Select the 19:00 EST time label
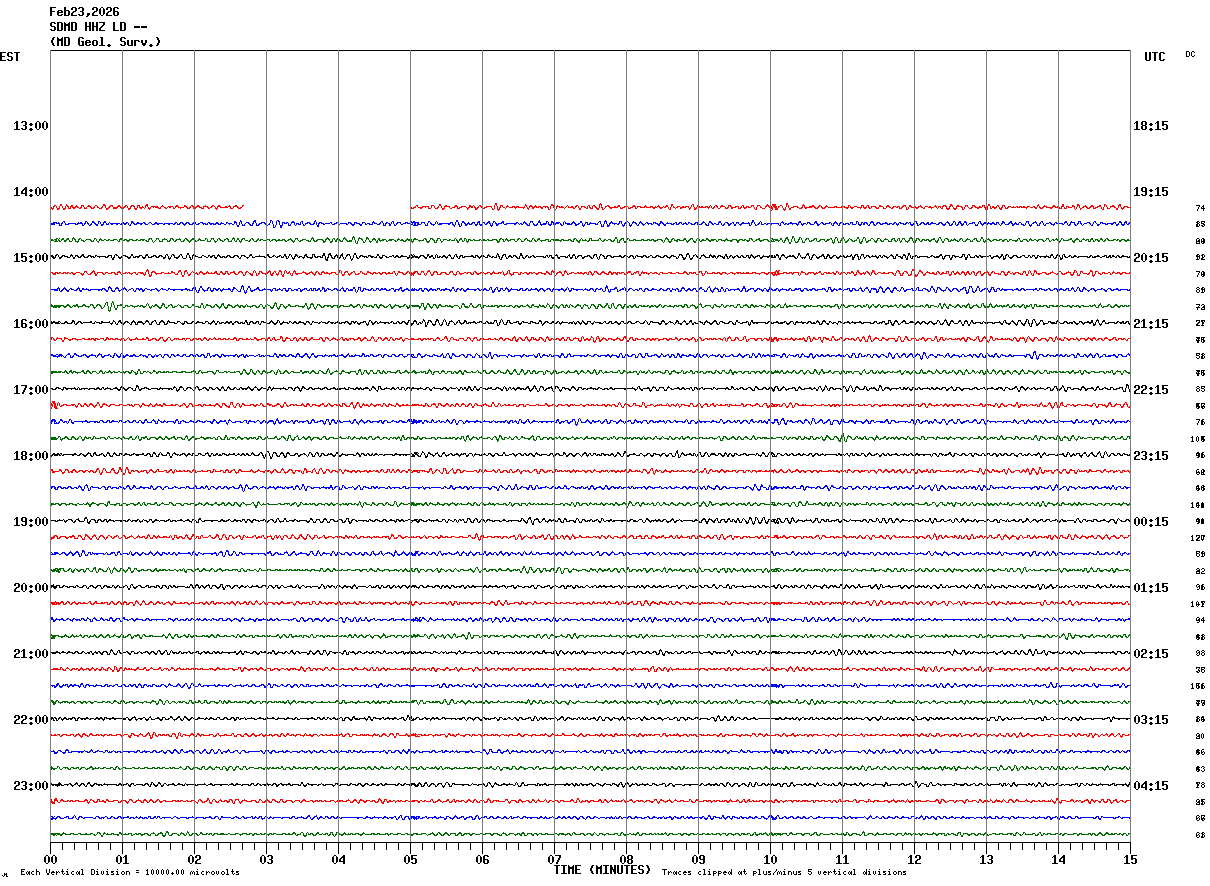 click(x=31, y=522)
